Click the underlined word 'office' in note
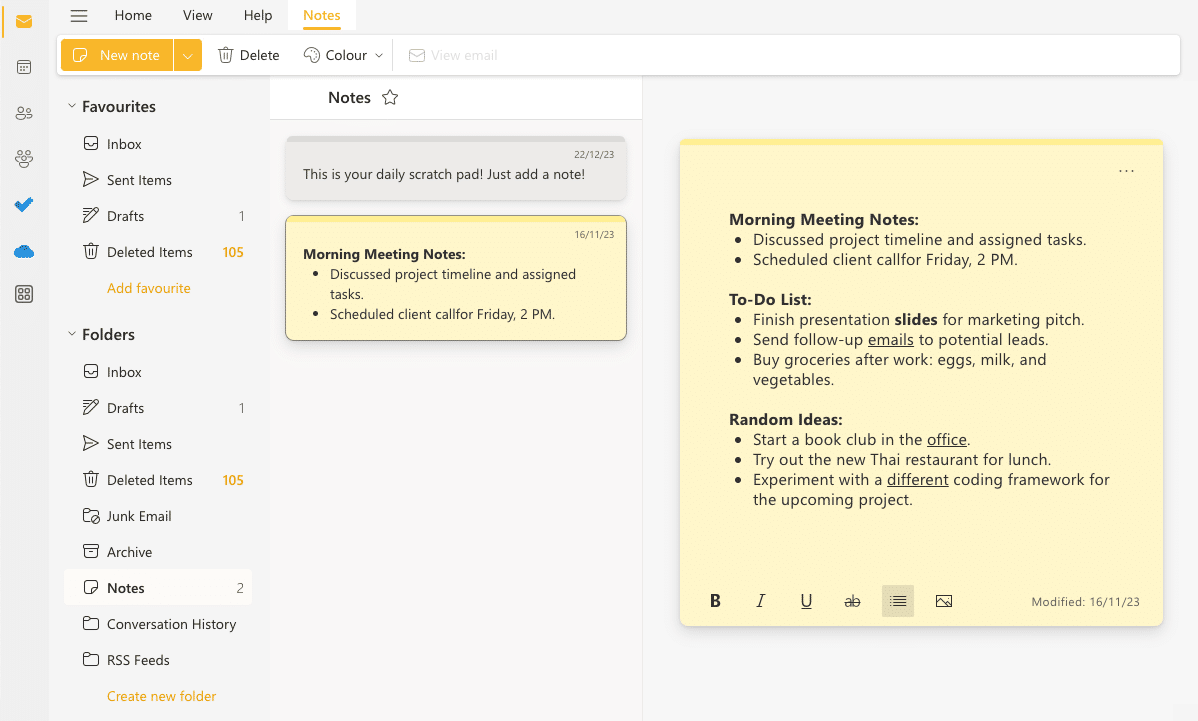Image resolution: width=1198 pixels, height=721 pixels. (x=947, y=440)
